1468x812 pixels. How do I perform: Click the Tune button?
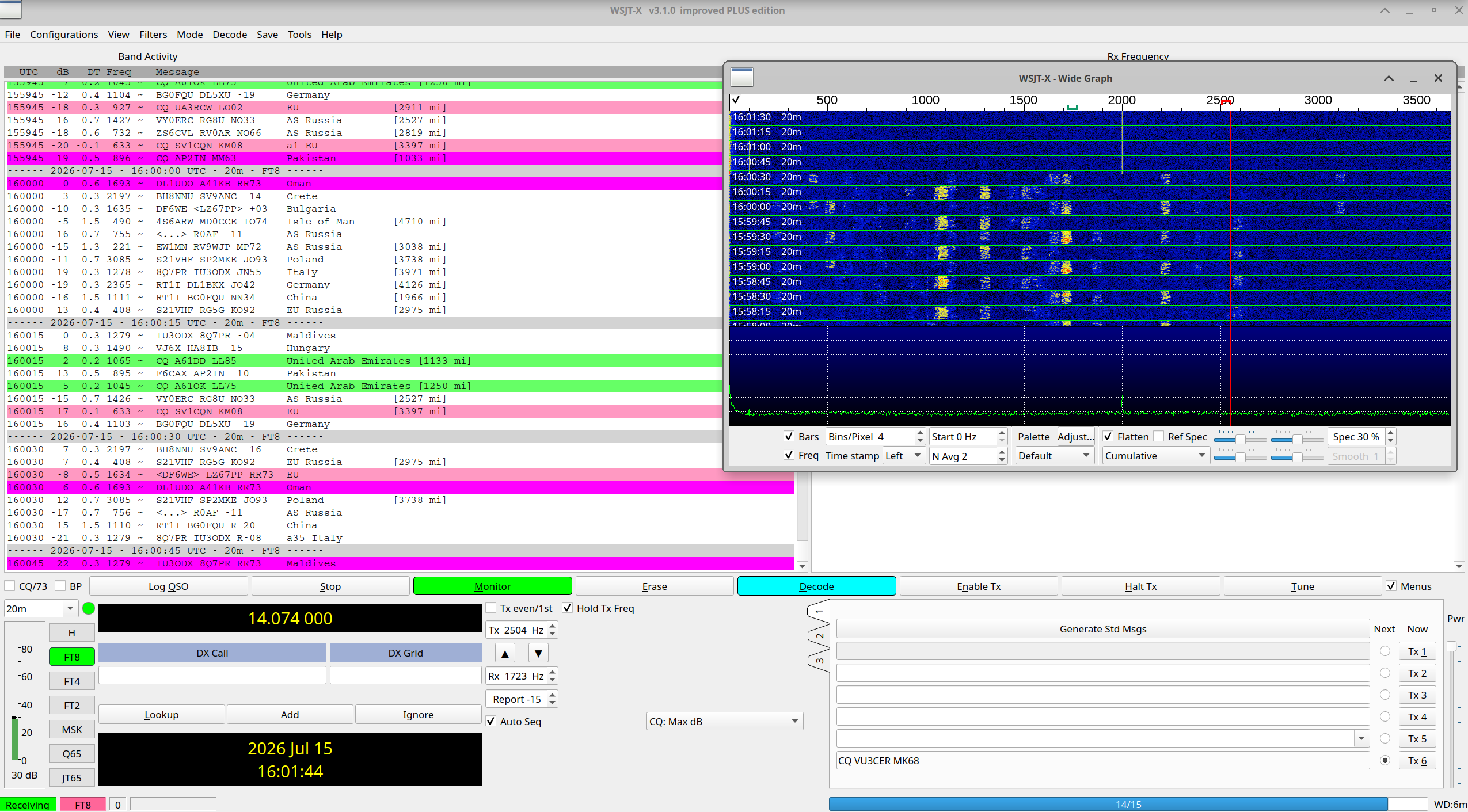[1303, 586]
